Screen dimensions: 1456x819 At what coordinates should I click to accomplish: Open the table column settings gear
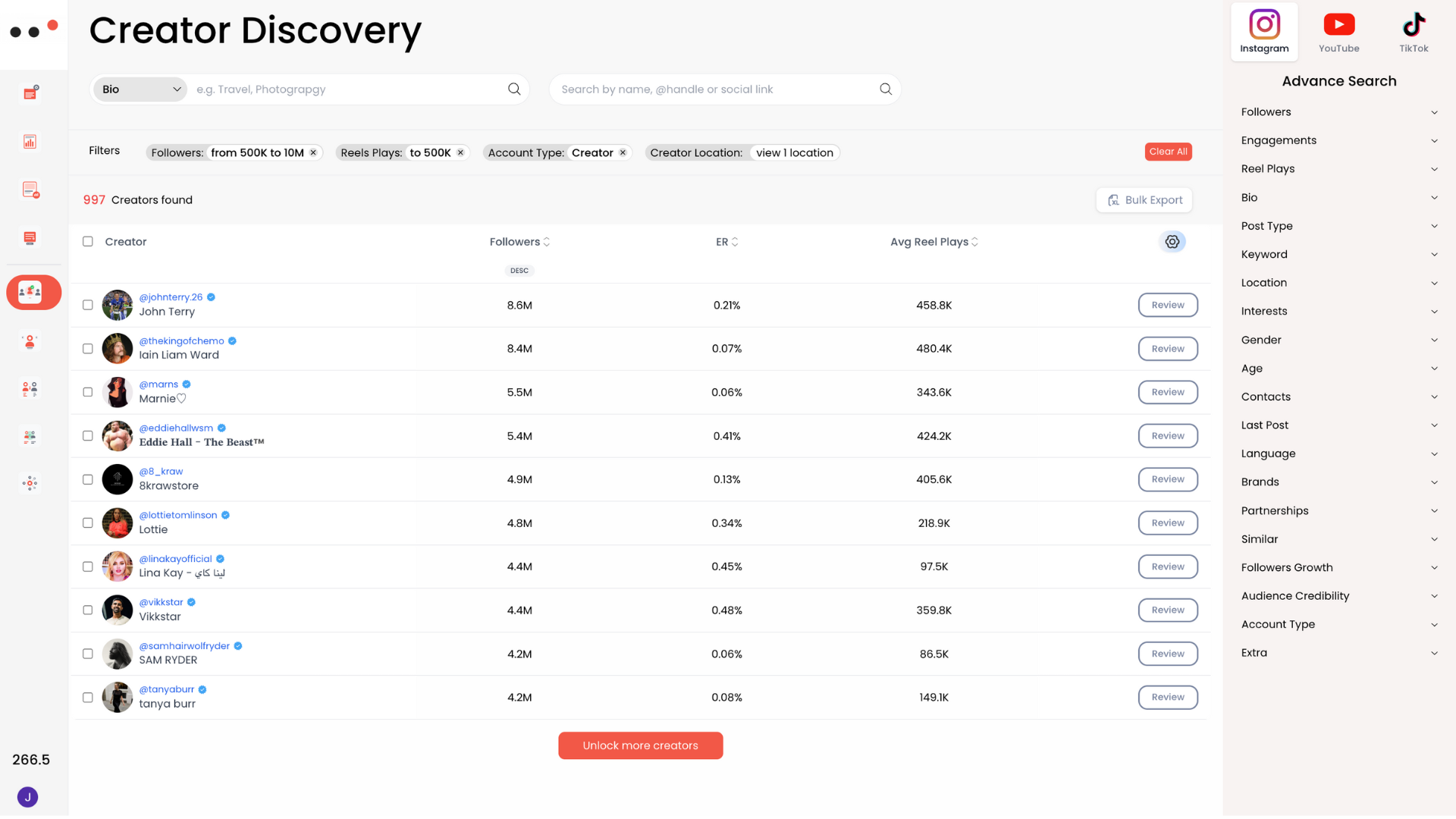tap(1172, 242)
